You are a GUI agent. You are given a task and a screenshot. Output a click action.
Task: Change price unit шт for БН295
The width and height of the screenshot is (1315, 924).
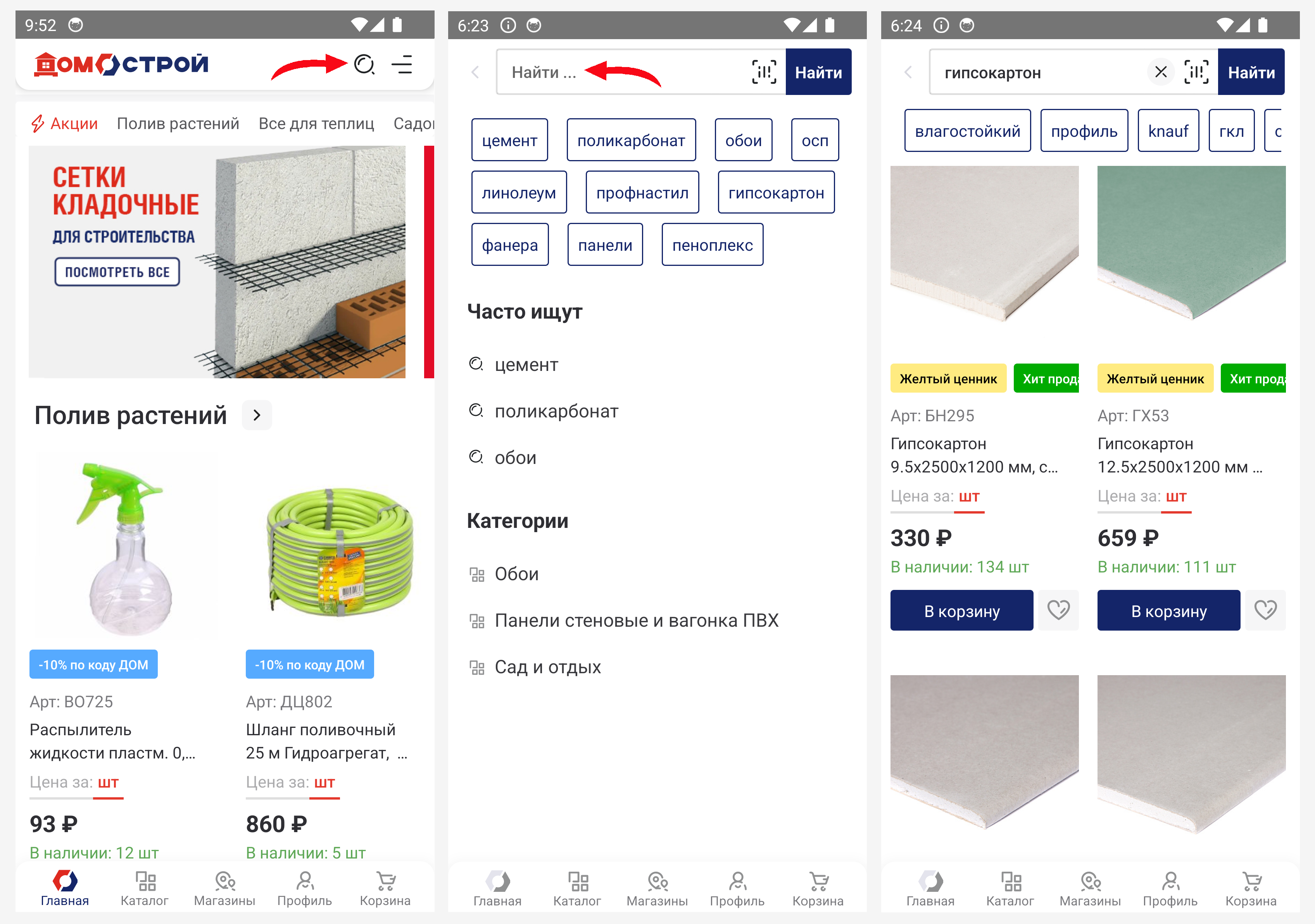coord(969,496)
